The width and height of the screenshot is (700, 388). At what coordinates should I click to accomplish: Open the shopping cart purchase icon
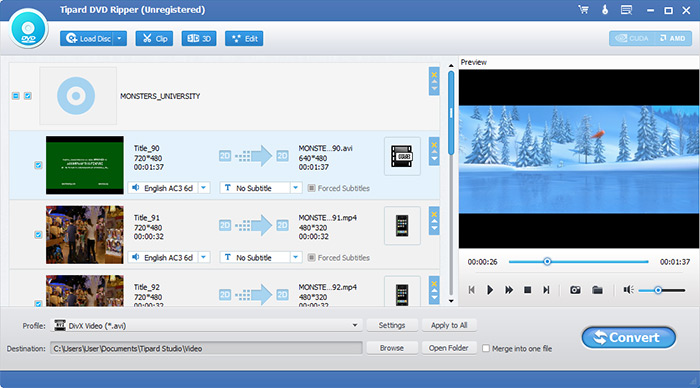coord(583,9)
